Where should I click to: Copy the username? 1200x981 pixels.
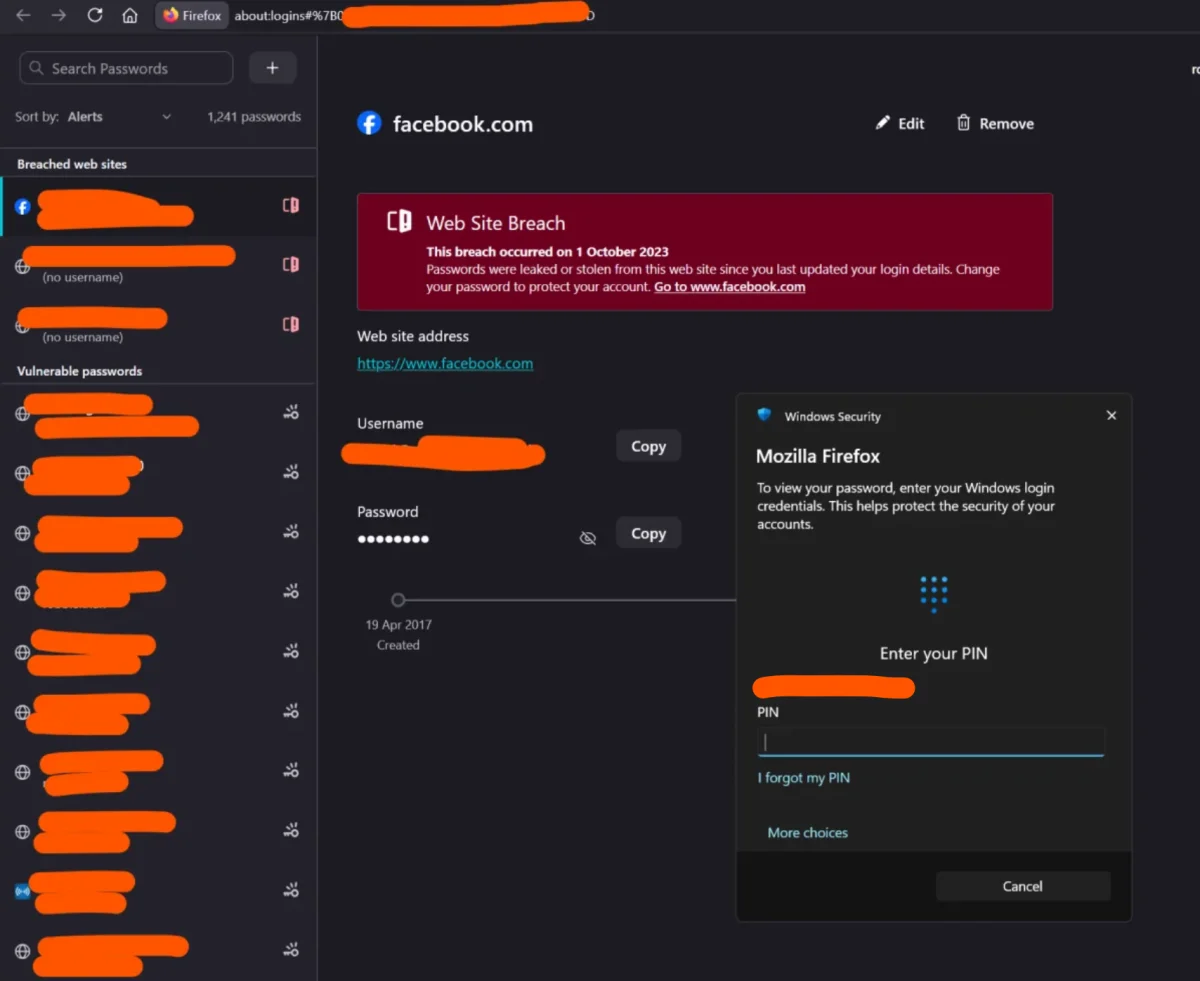pos(648,446)
